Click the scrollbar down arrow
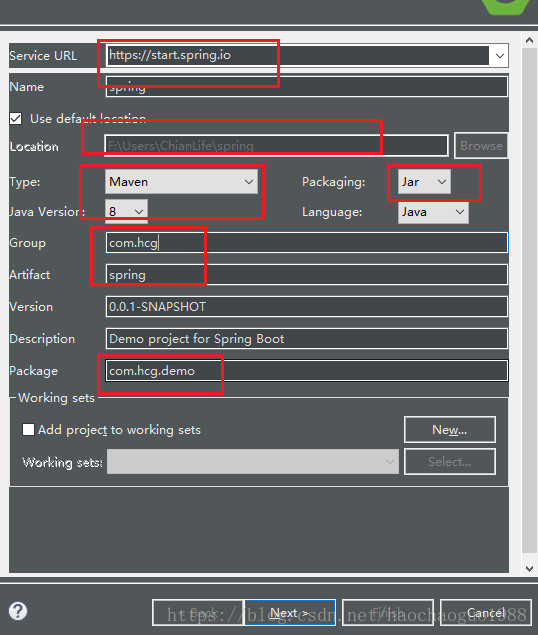538x635 pixels. pyautogui.click(x=529, y=568)
